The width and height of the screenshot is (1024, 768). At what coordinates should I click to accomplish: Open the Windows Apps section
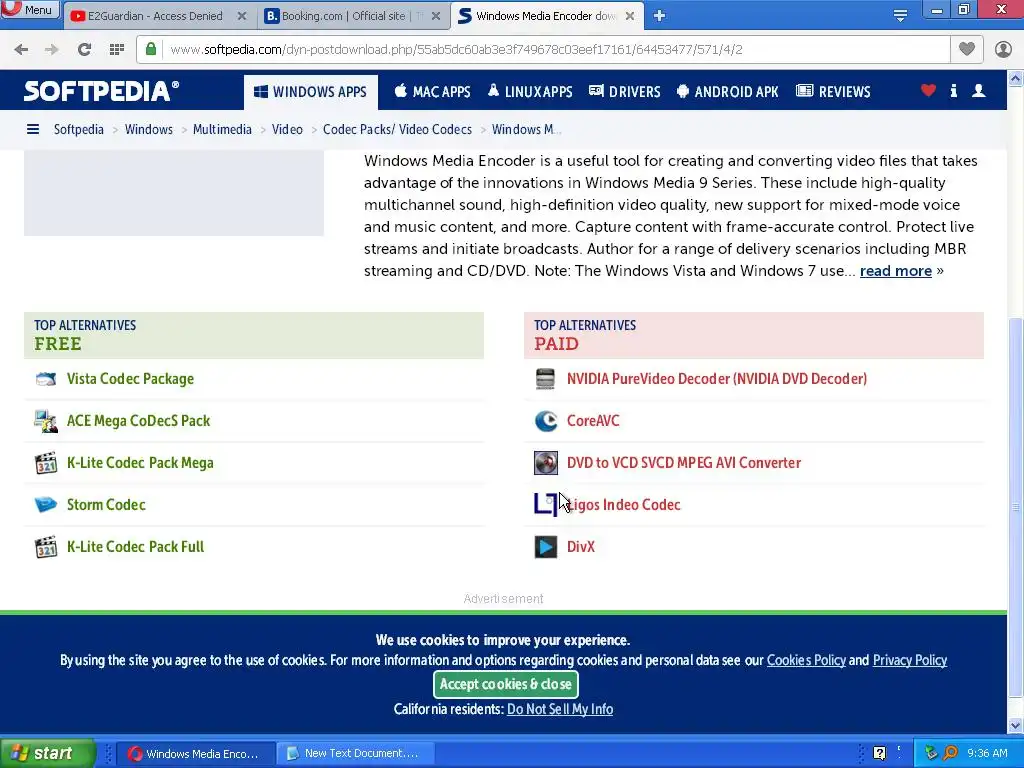pos(310,92)
